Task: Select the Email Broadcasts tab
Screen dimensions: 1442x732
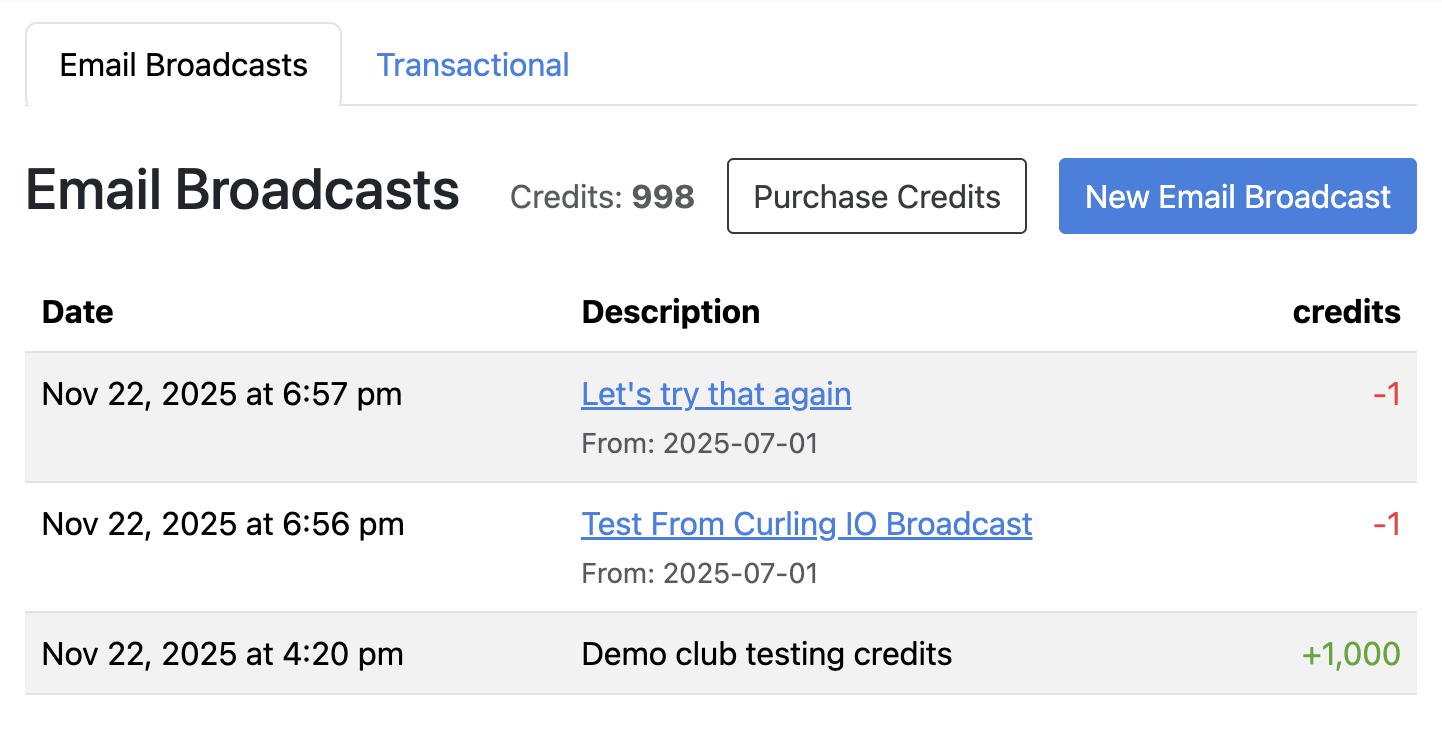Action: (x=183, y=64)
